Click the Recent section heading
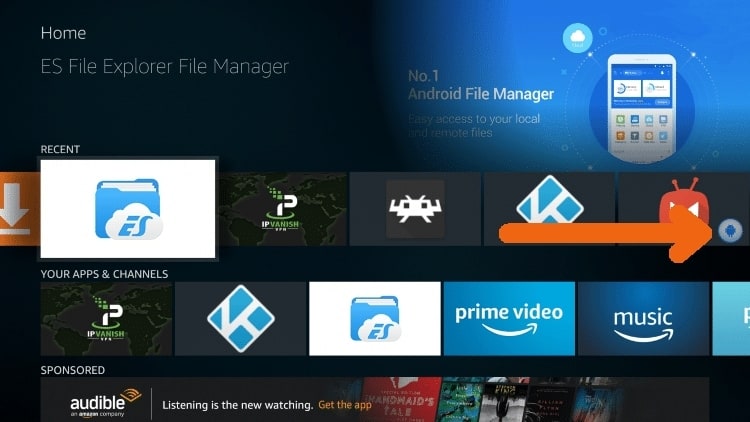Image resolution: width=750 pixels, height=422 pixels. click(x=60, y=149)
